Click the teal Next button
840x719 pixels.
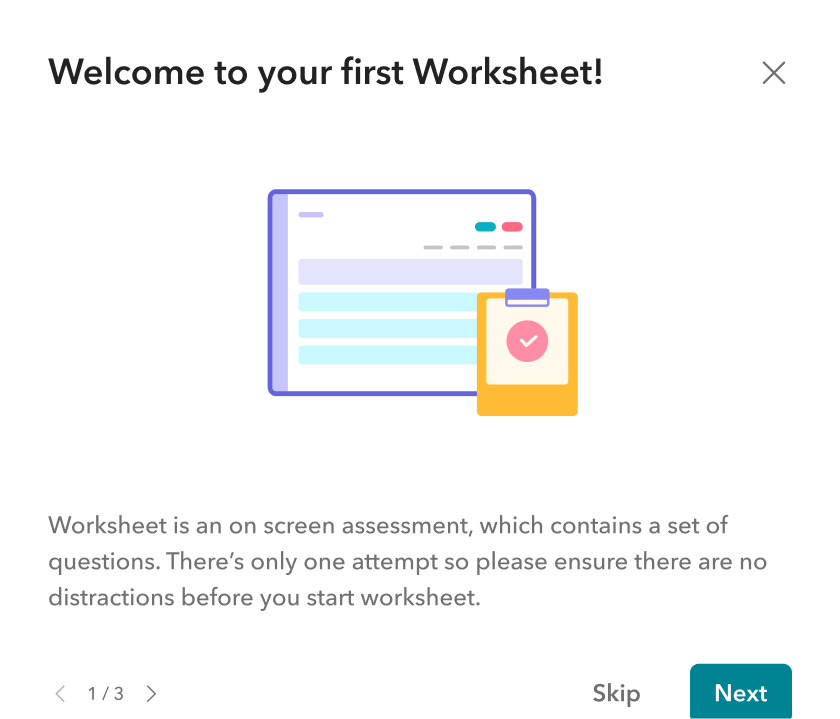click(740, 692)
